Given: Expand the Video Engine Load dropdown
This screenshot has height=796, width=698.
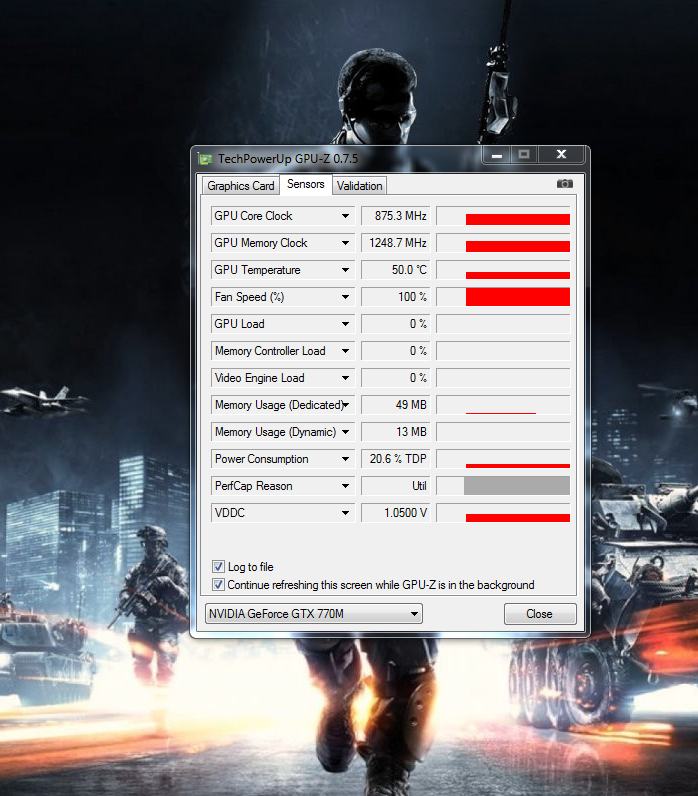Looking at the screenshot, I should [x=345, y=378].
